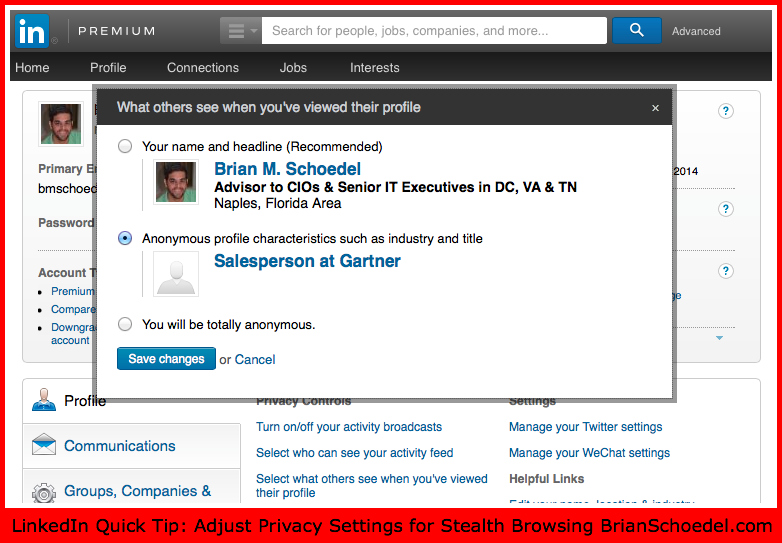Click the middle help question mark icon
Image resolution: width=782 pixels, height=543 pixels.
tap(726, 209)
